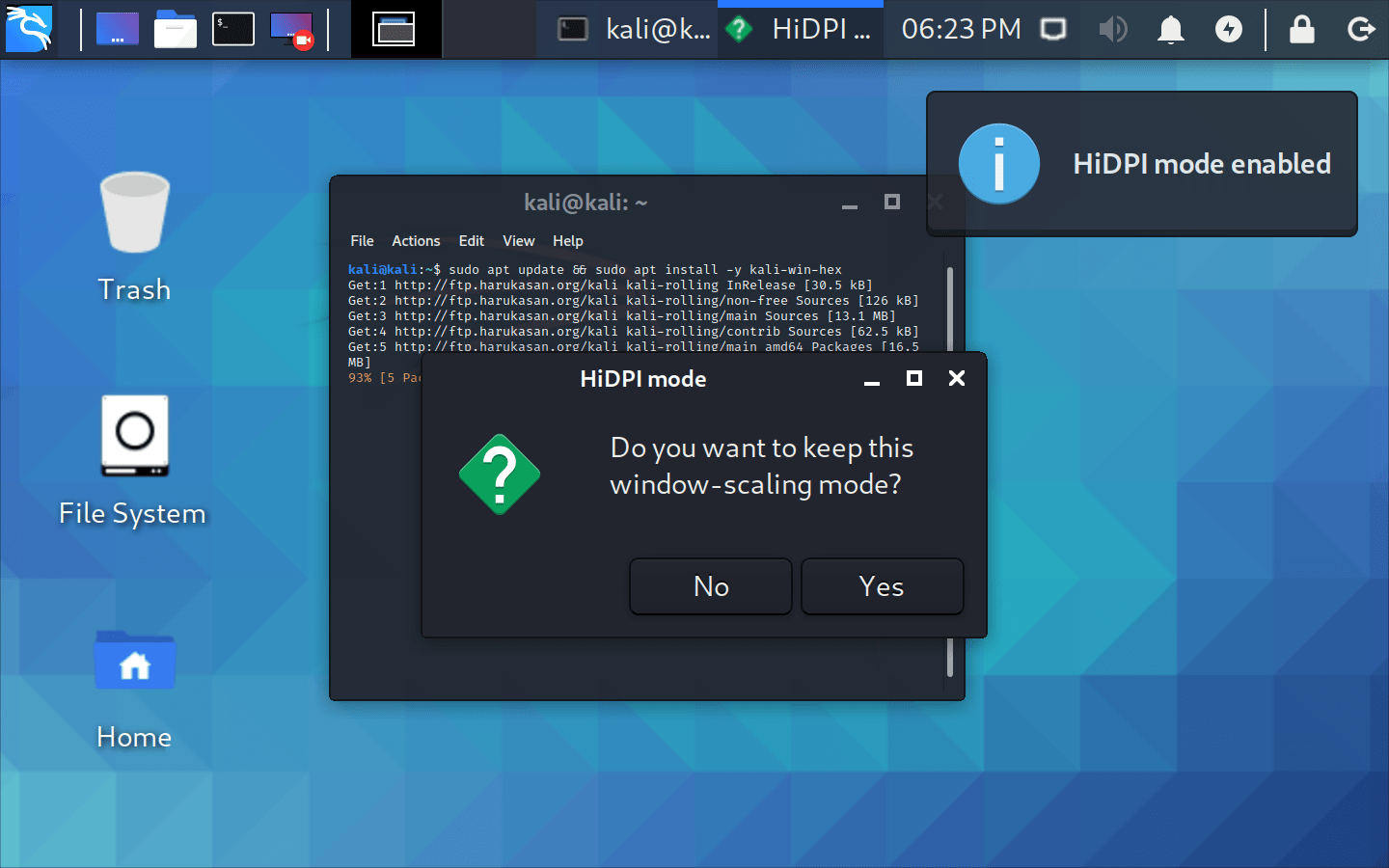Click the Get:4 contrib Sources output line

(633, 332)
